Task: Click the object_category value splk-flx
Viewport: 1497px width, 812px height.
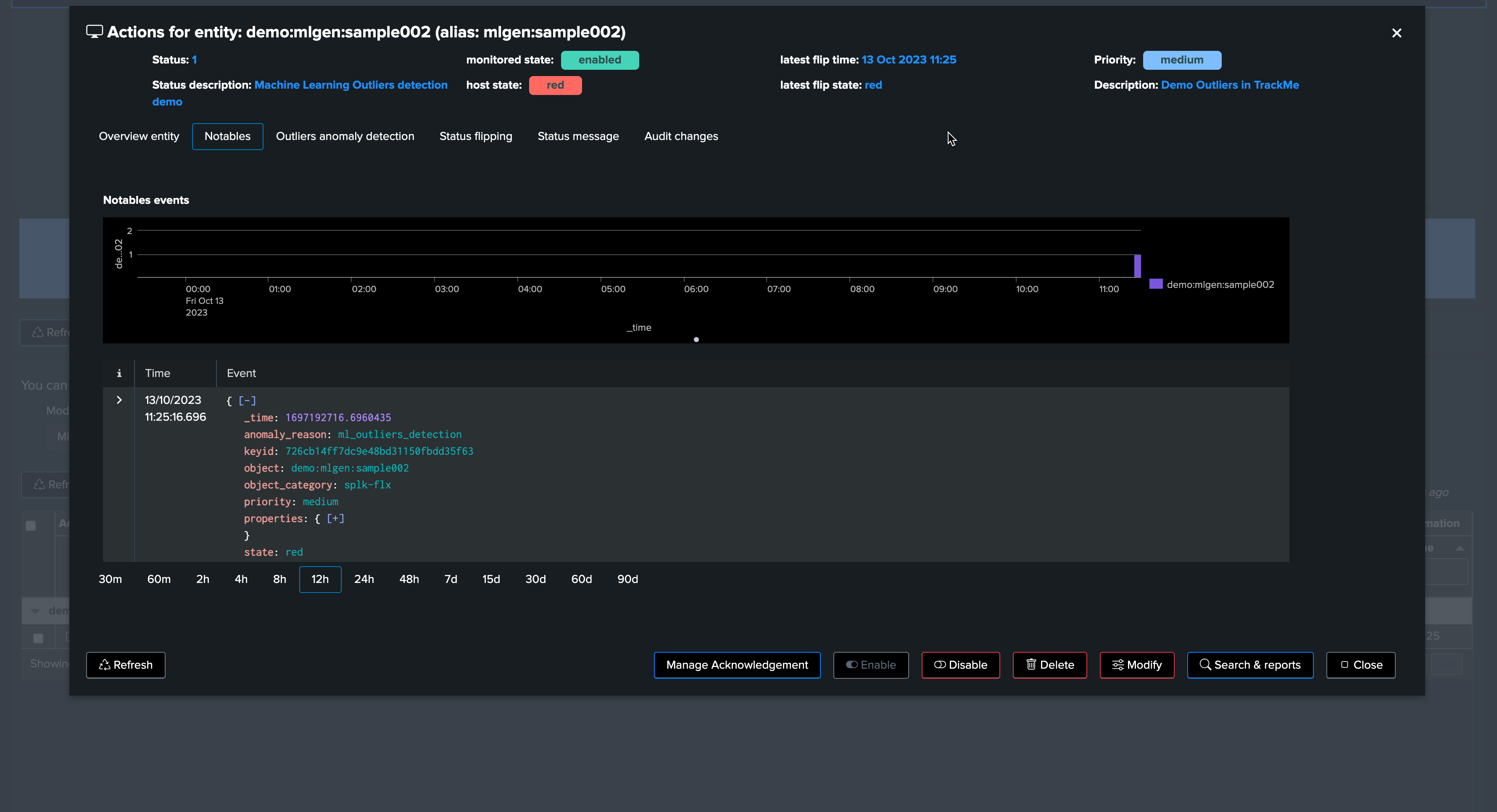Action: click(x=367, y=485)
